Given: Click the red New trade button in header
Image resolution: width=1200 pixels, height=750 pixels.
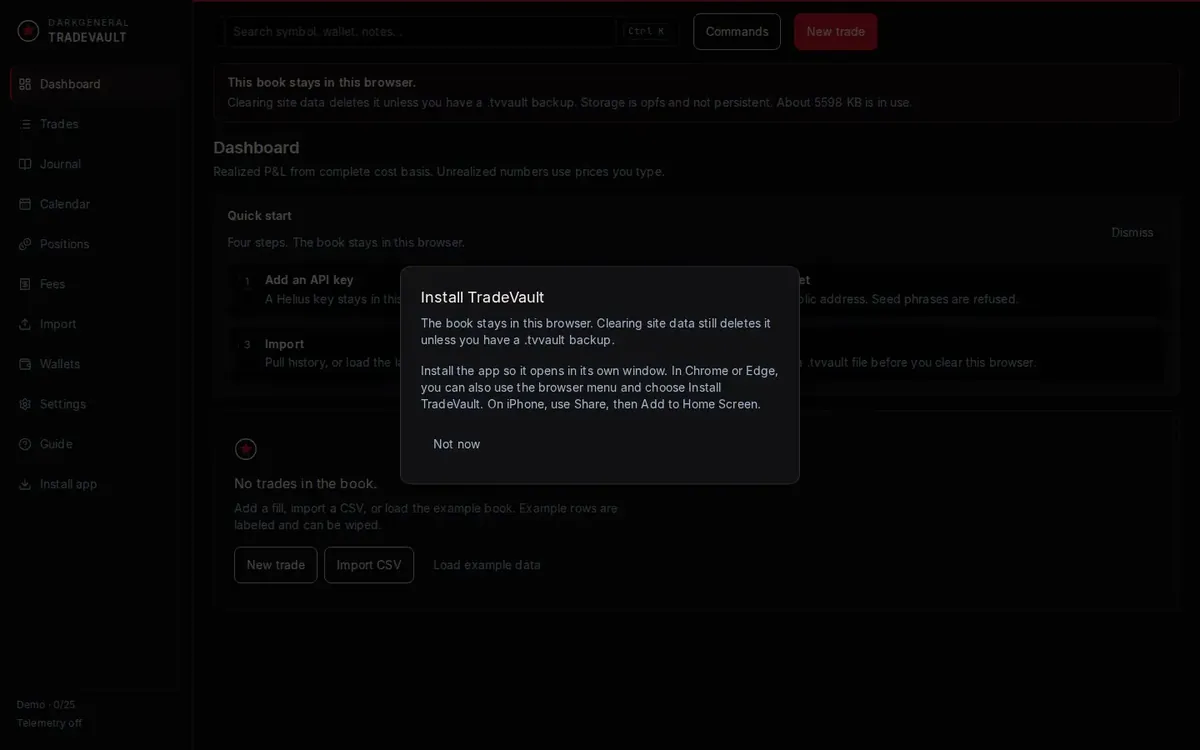Looking at the screenshot, I should pyautogui.click(x=836, y=31).
